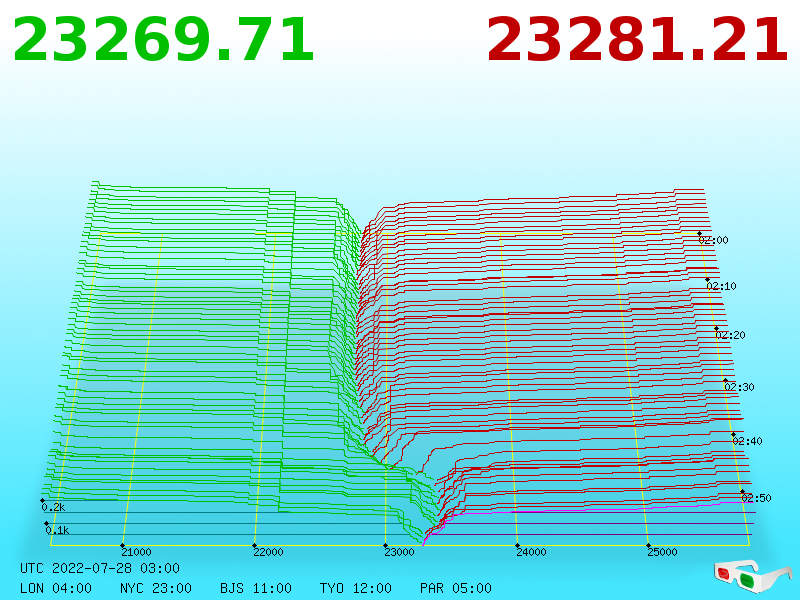
Task: Click the 0.1k depth axis label
Action: click(x=57, y=530)
